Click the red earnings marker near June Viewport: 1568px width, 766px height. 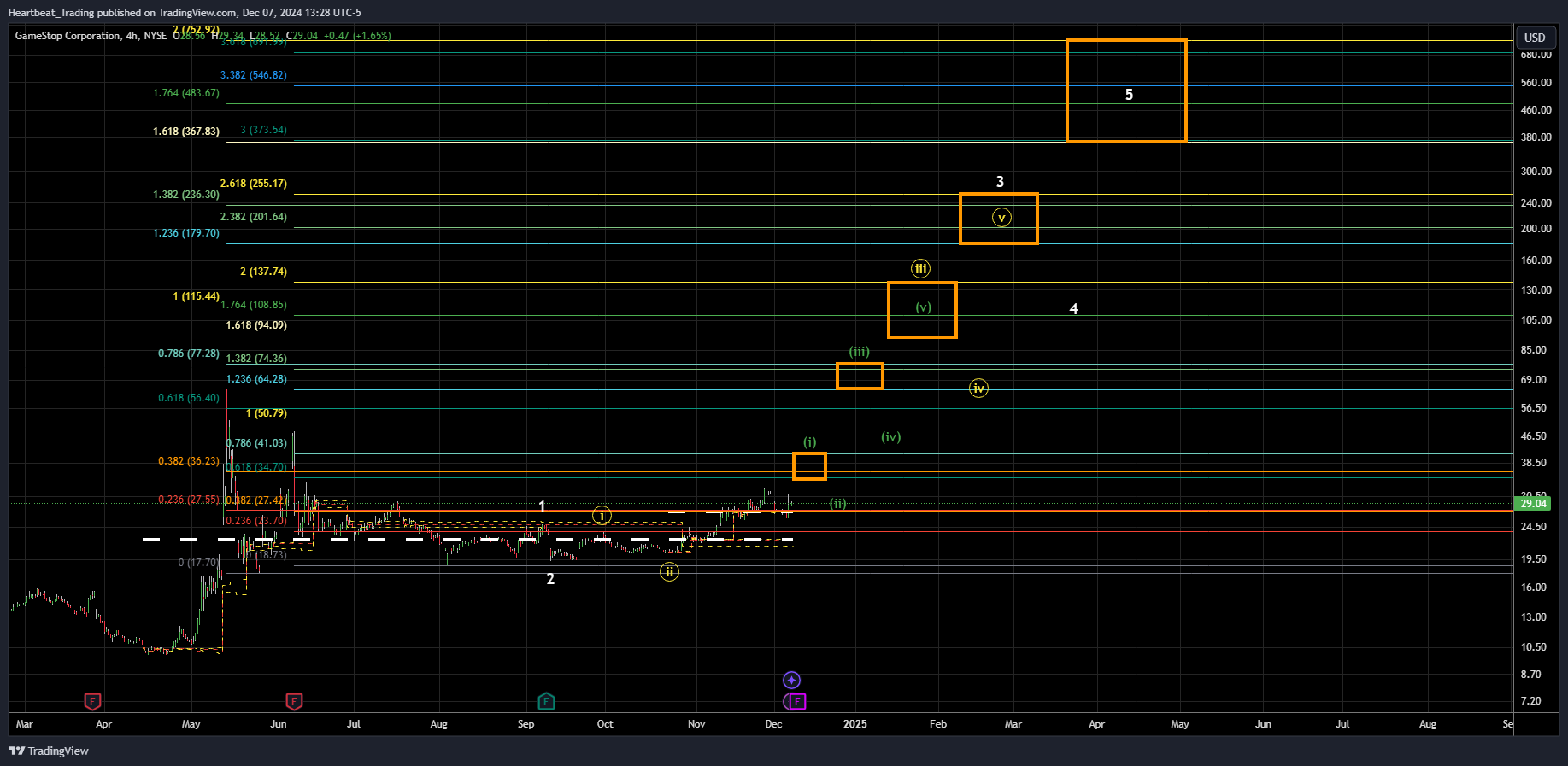[294, 702]
